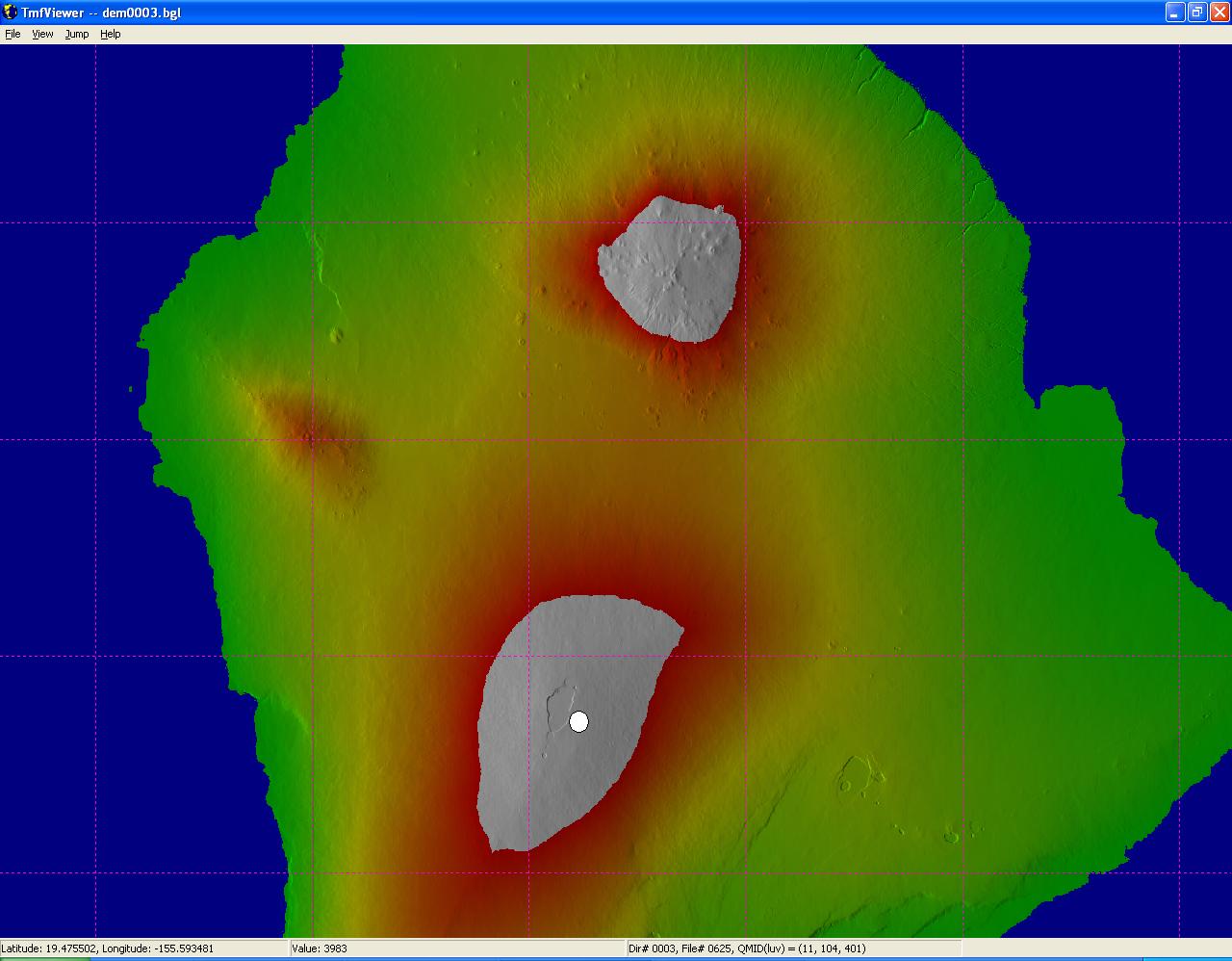
Task: Click the Value 3983 status pane
Action: coord(457,948)
